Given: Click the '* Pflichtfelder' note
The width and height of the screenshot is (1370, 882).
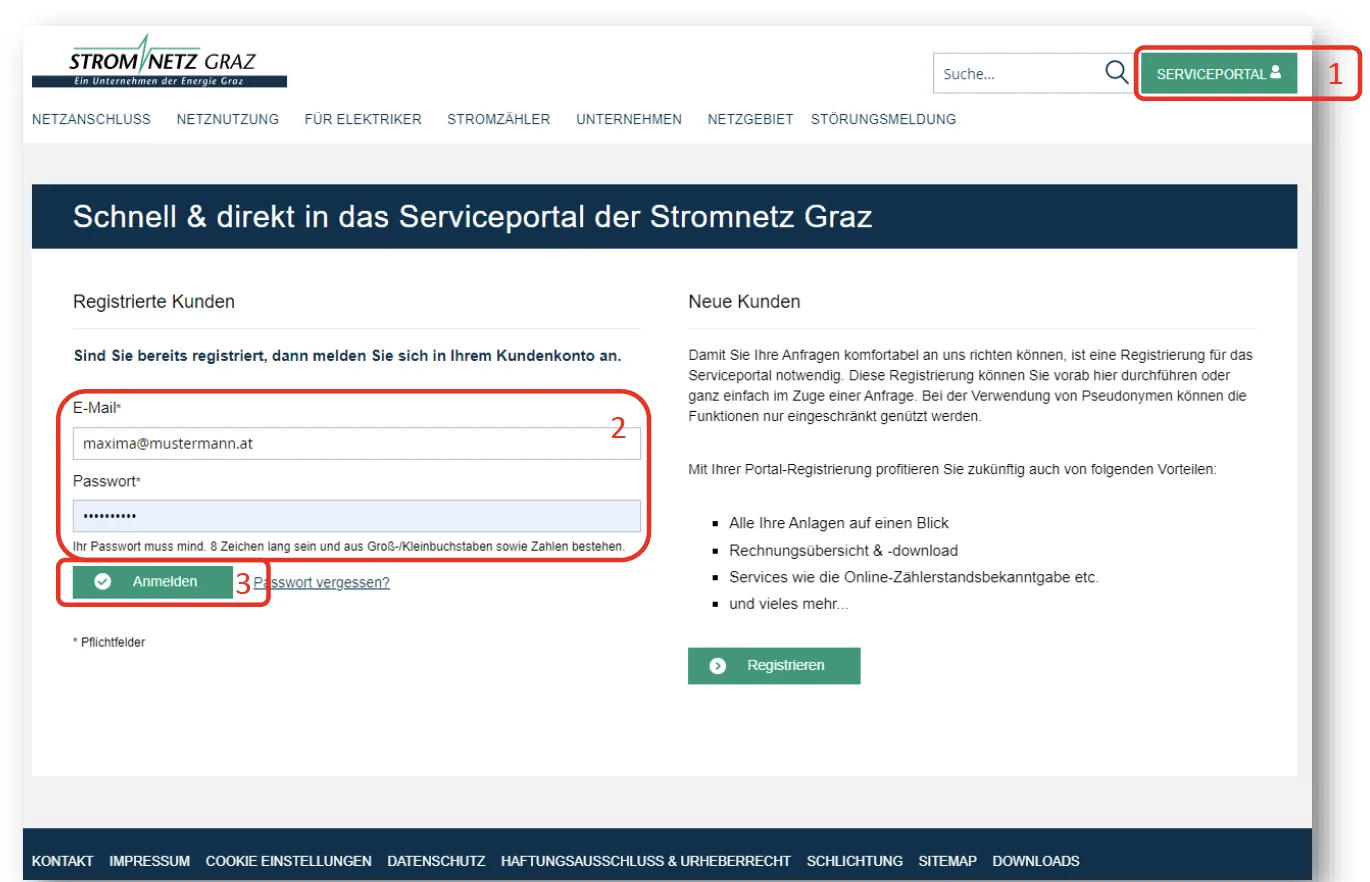Looking at the screenshot, I should (x=109, y=642).
